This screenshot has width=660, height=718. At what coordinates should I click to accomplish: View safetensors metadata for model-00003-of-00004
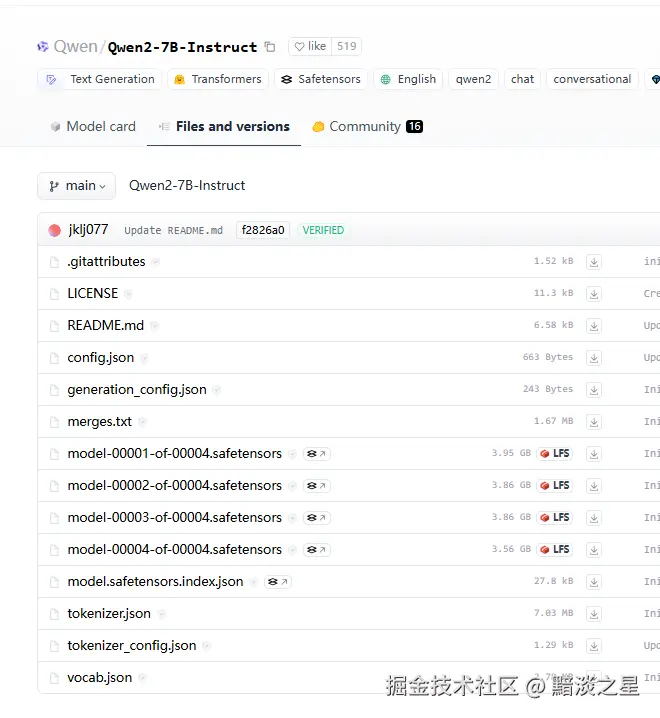pos(316,518)
